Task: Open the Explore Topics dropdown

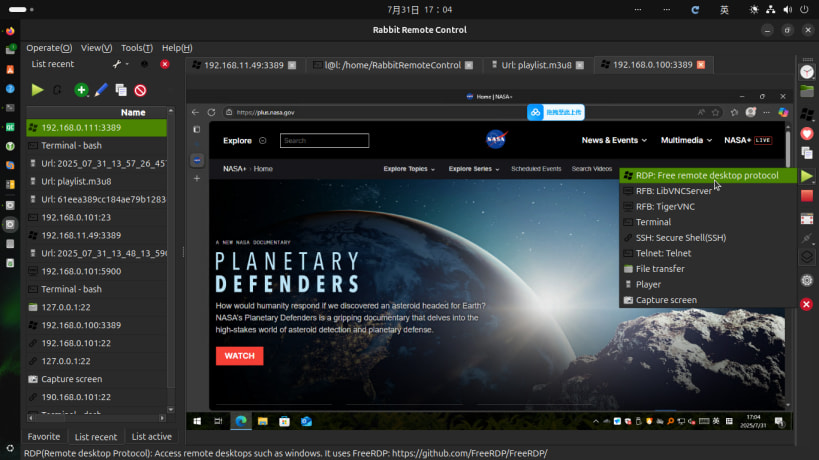Action: (409, 169)
